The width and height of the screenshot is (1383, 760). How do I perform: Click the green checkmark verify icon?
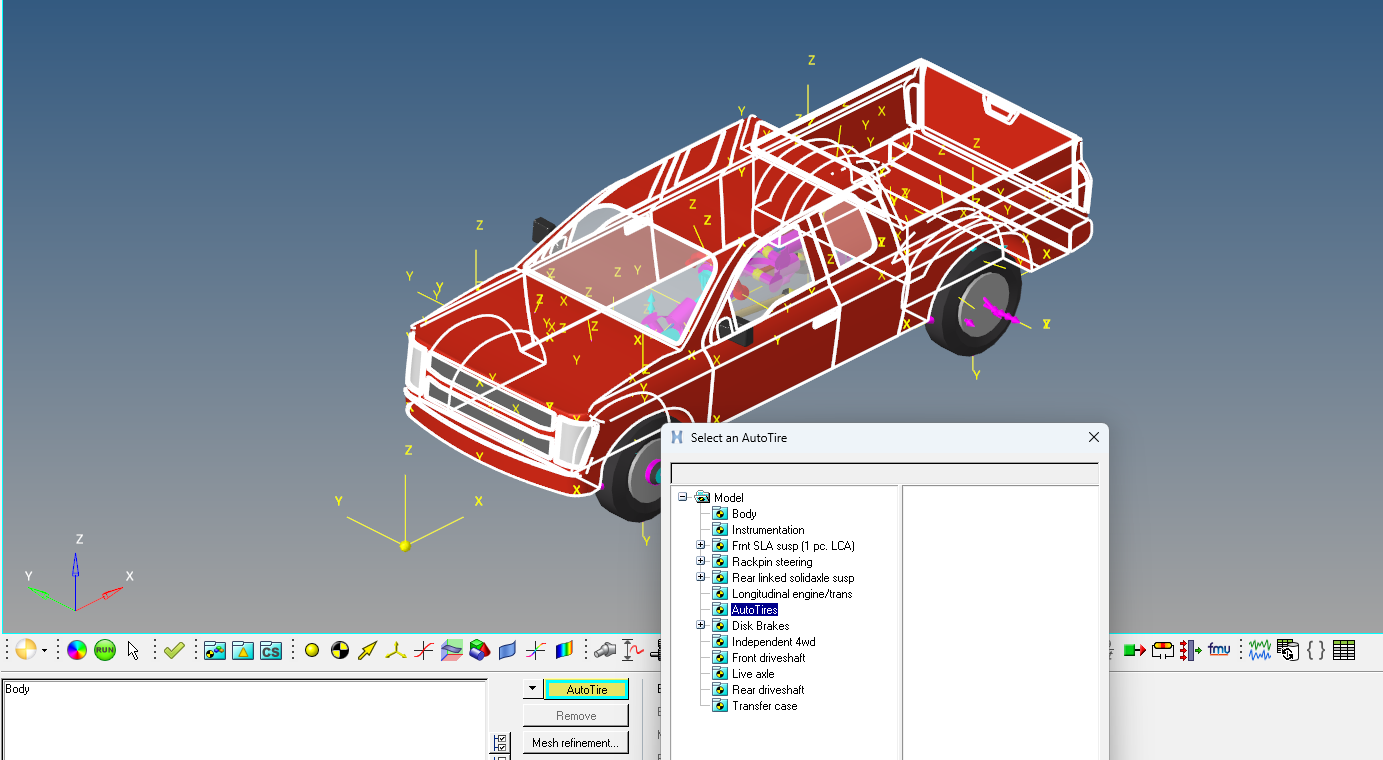click(174, 650)
